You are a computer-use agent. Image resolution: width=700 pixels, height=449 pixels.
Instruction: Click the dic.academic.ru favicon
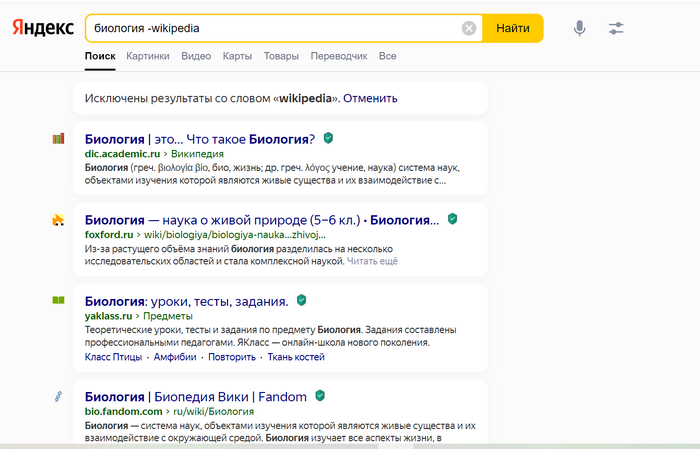tap(58, 139)
